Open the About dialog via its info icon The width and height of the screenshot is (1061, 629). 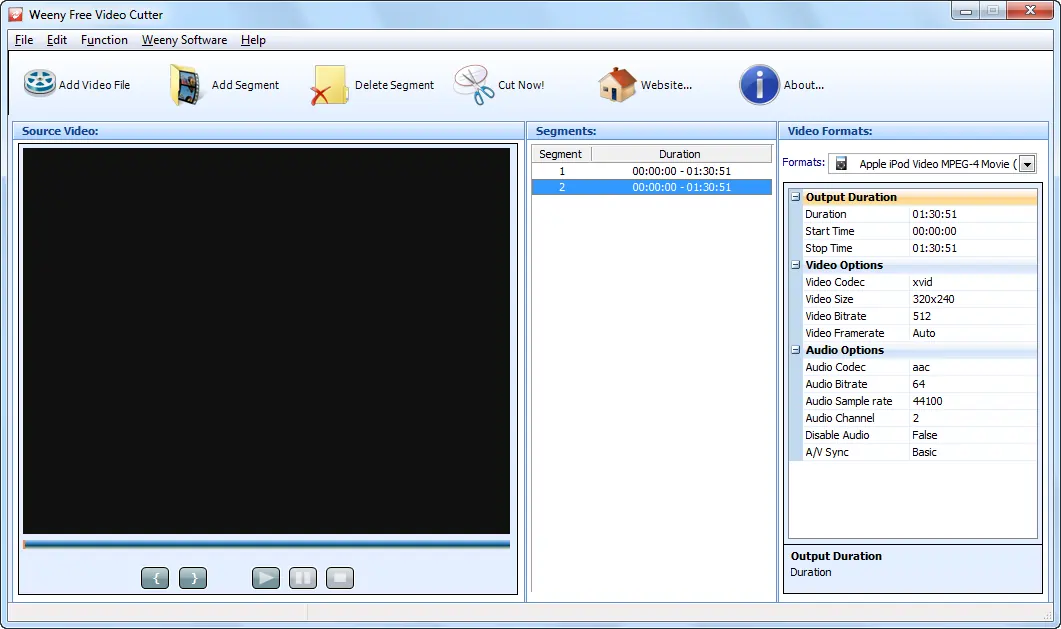(757, 85)
